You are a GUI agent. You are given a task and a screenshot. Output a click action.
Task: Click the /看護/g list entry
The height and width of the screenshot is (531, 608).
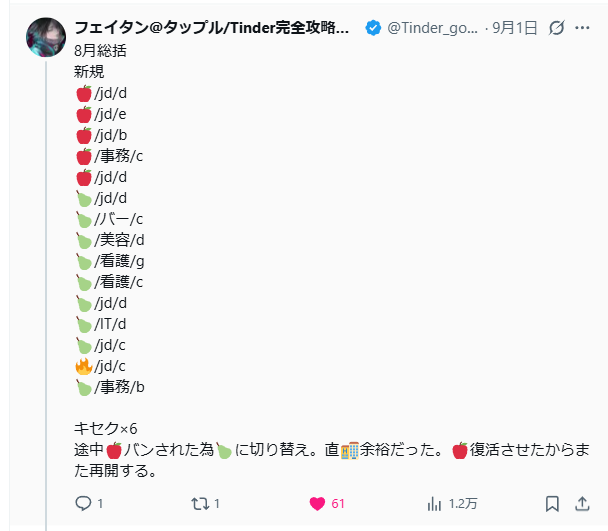pyautogui.click(x=120, y=261)
